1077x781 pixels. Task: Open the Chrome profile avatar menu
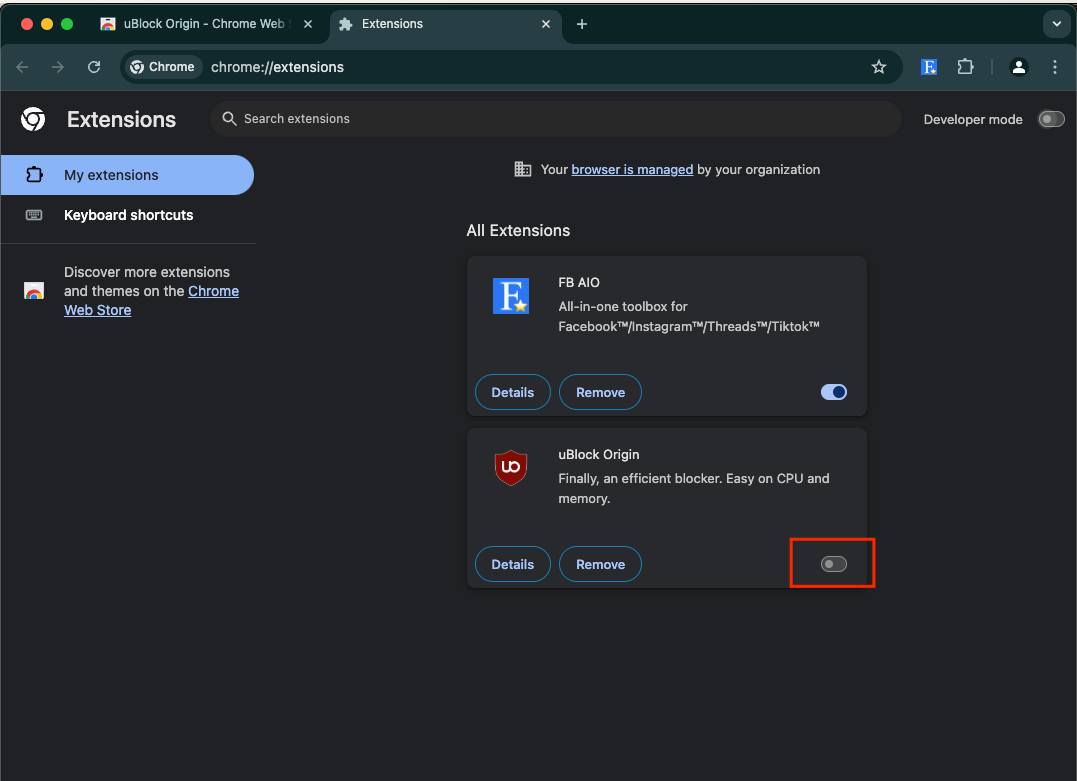point(1019,67)
